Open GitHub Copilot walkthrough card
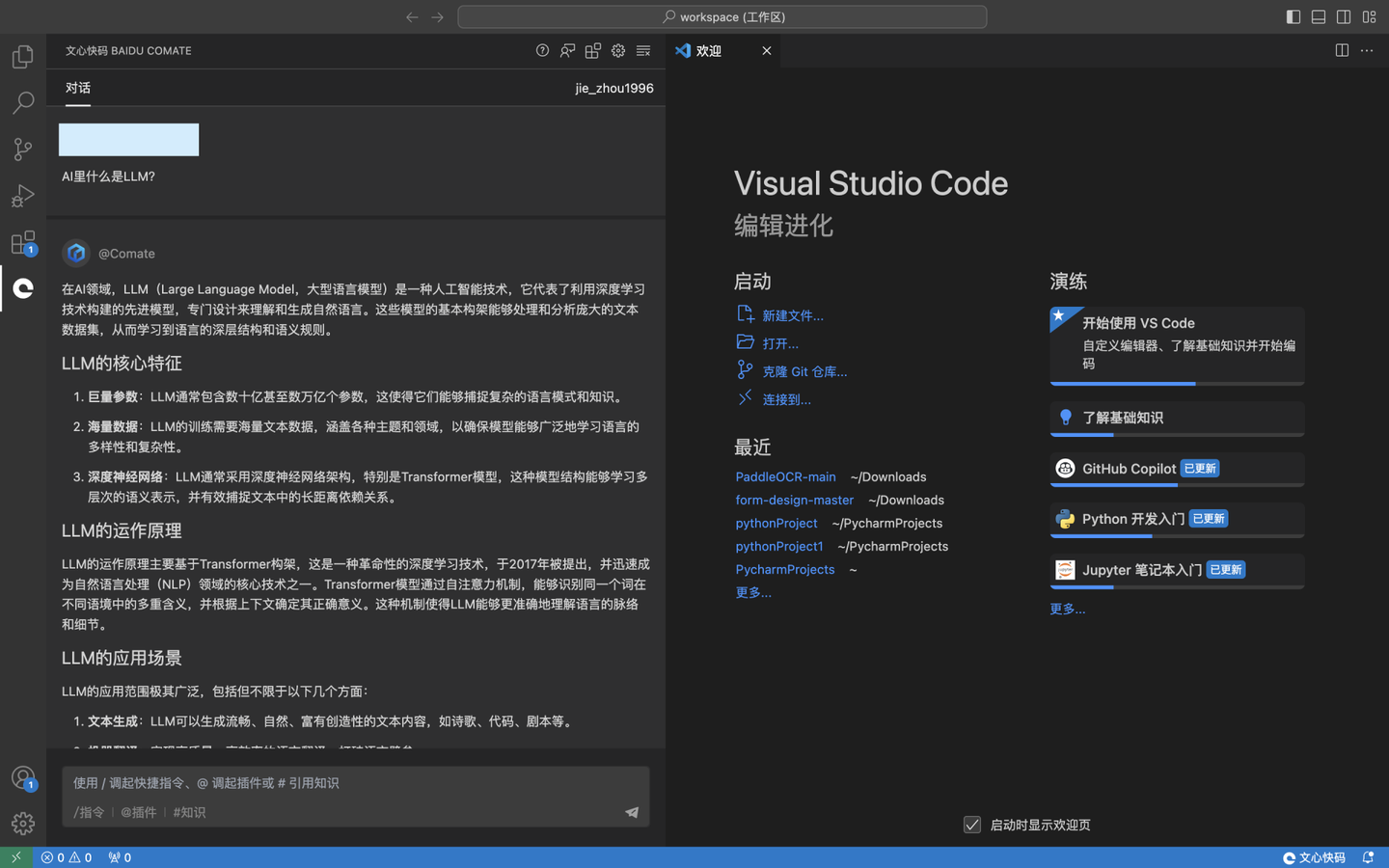Image resolution: width=1389 pixels, height=868 pixels. [1177, 470]
